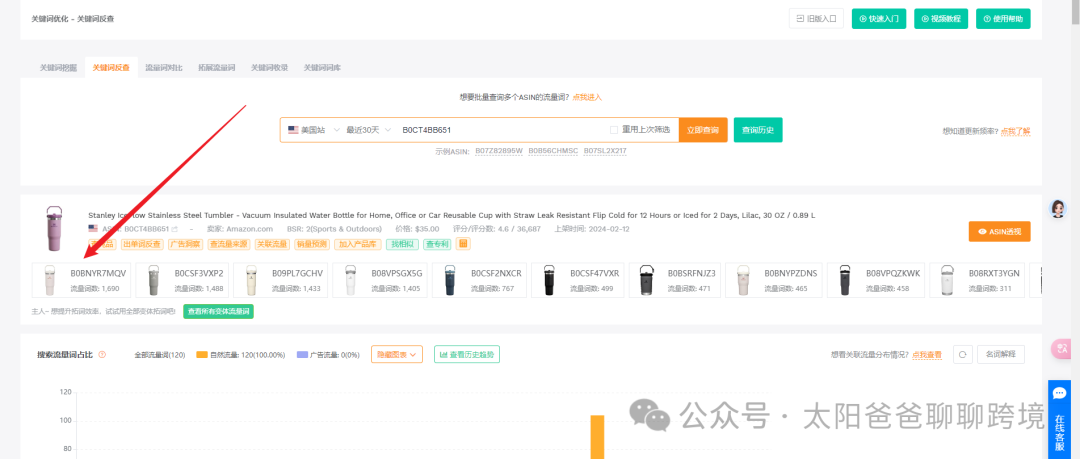Select example ASIN B07SL2X217
The width and height of the screenshot is (1080, 459).
pos(605,151)
